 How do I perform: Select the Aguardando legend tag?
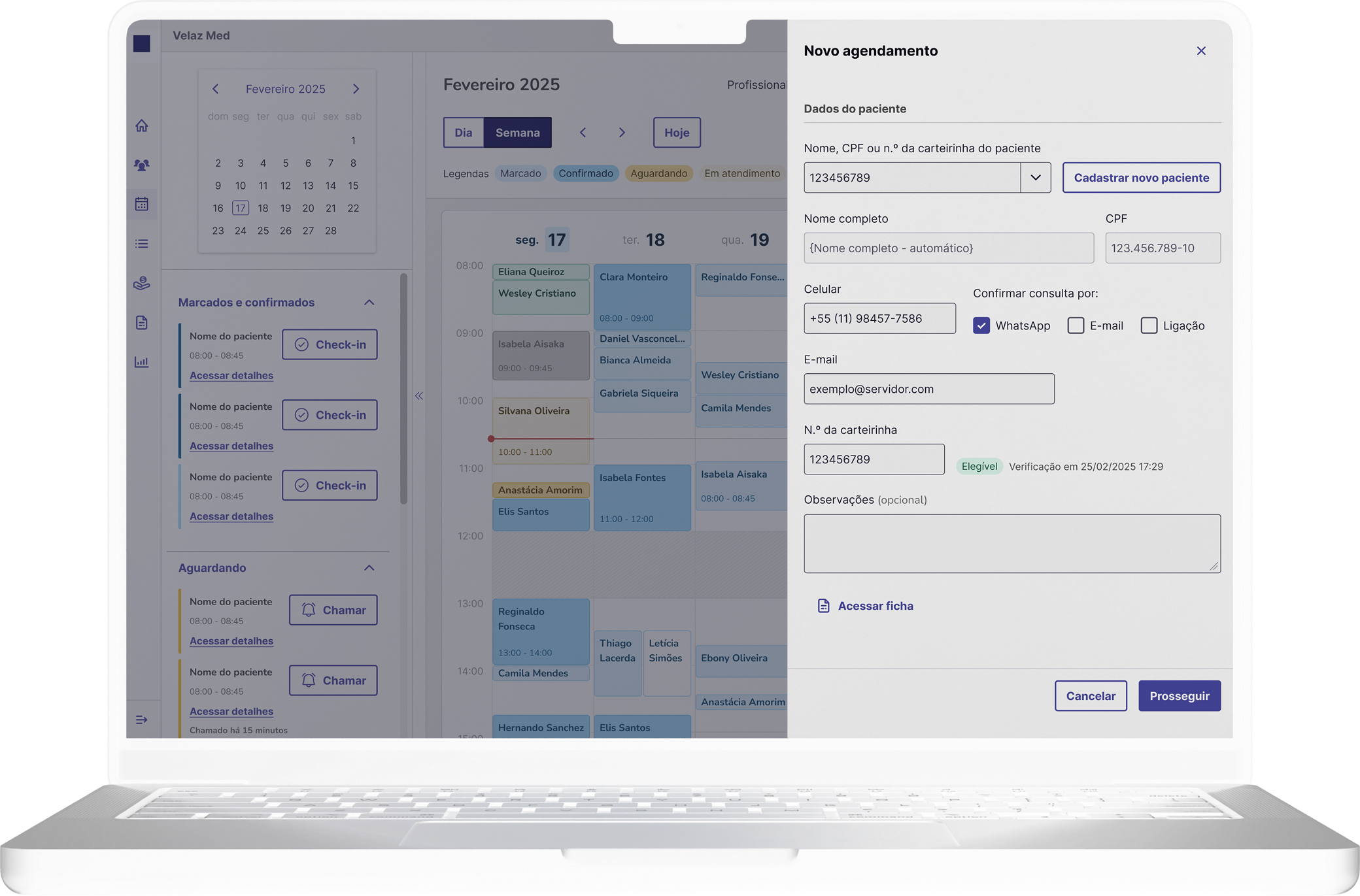658,173
